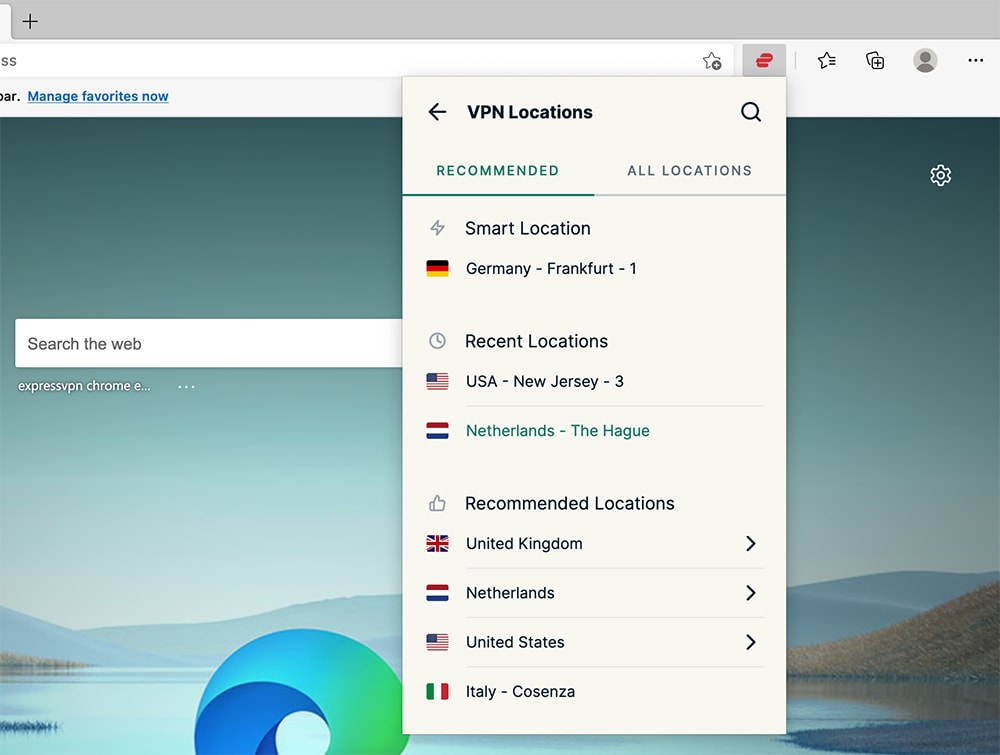This screenshot has height=755, width=1000.
Task: Open the expressvpn chrome quick link
Action: pos(84,386)
